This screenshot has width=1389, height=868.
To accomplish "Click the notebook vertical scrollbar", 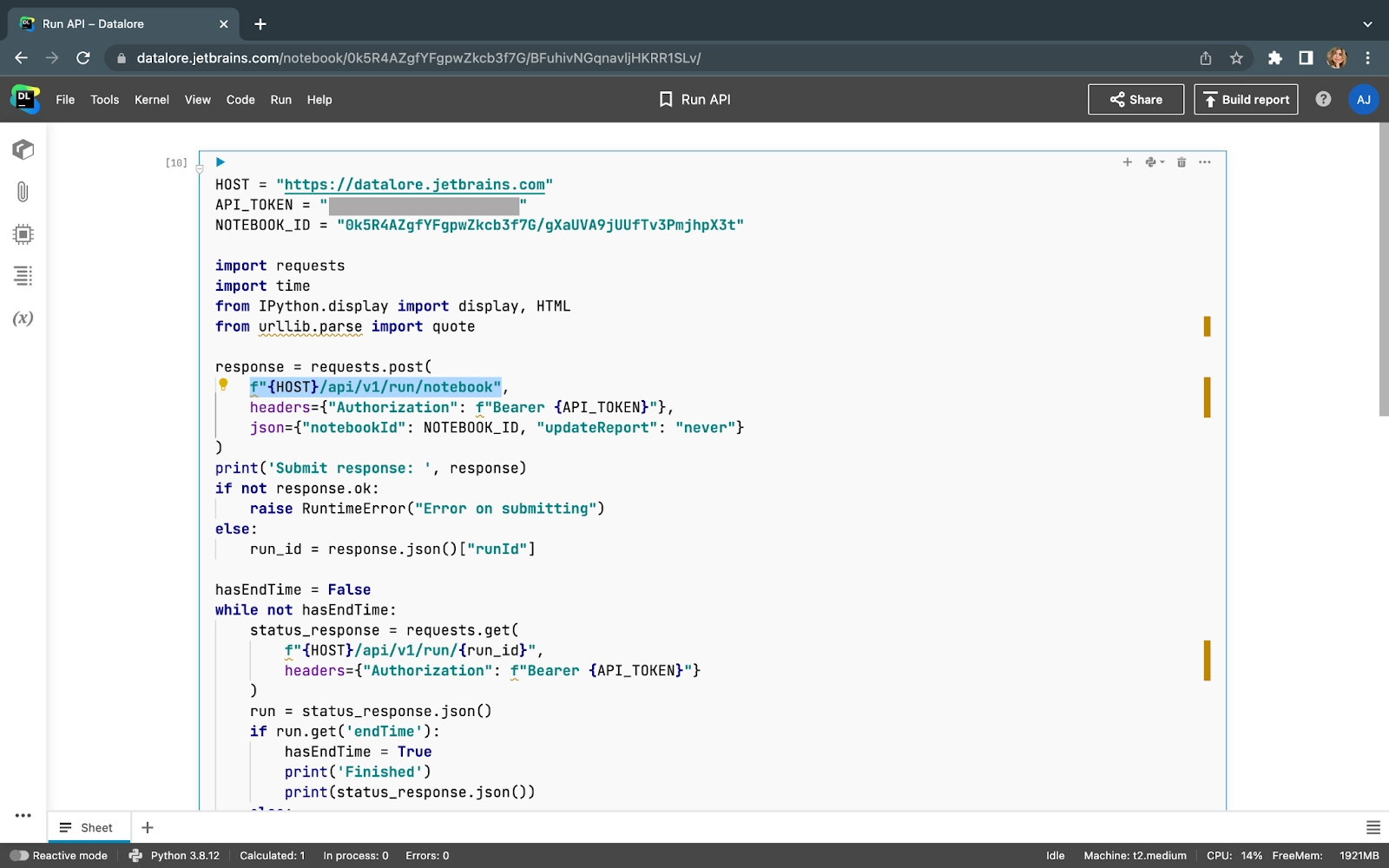I will tap(1384, 269).
